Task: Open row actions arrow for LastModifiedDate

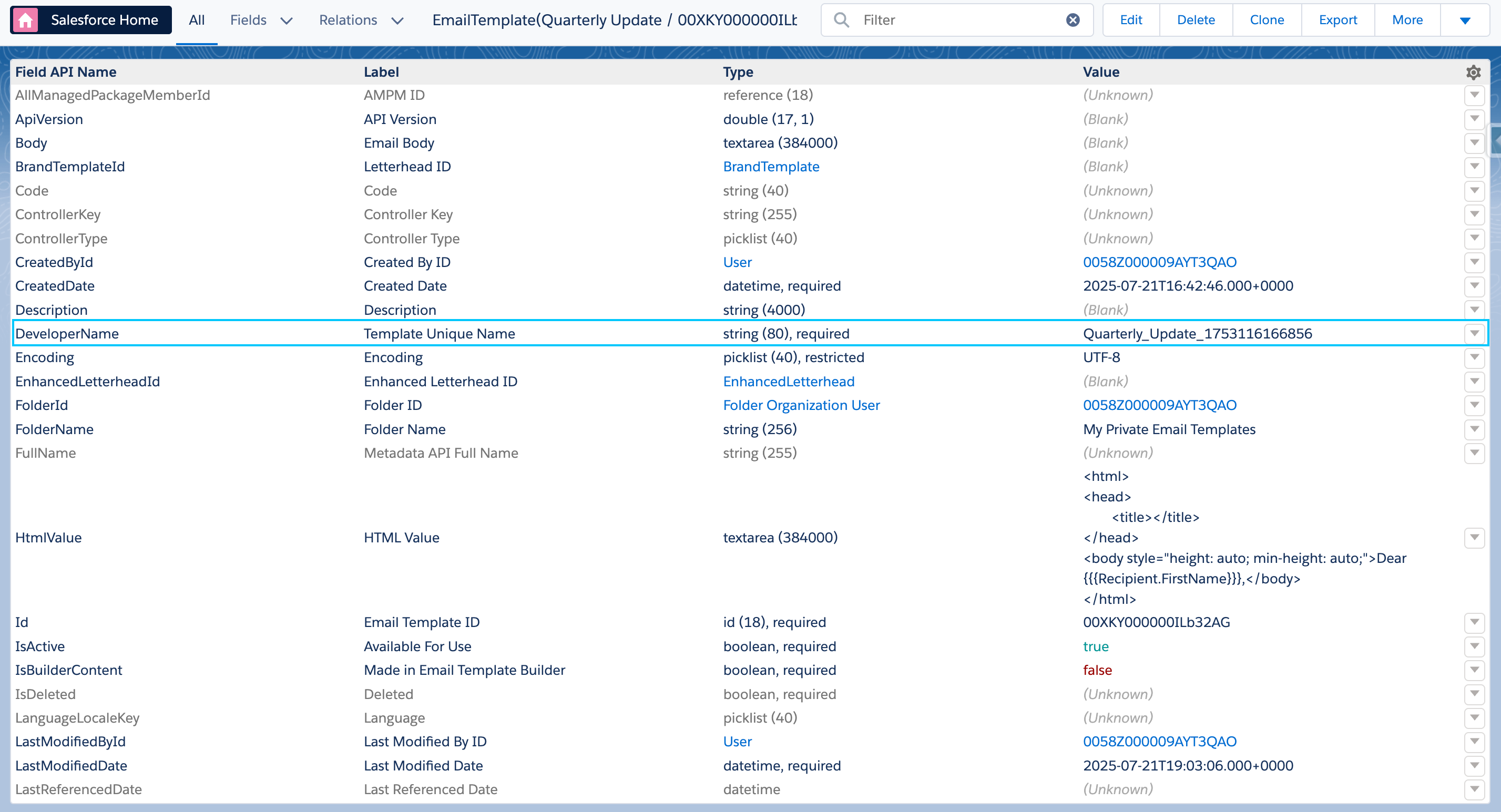Action: point(1474,766)
